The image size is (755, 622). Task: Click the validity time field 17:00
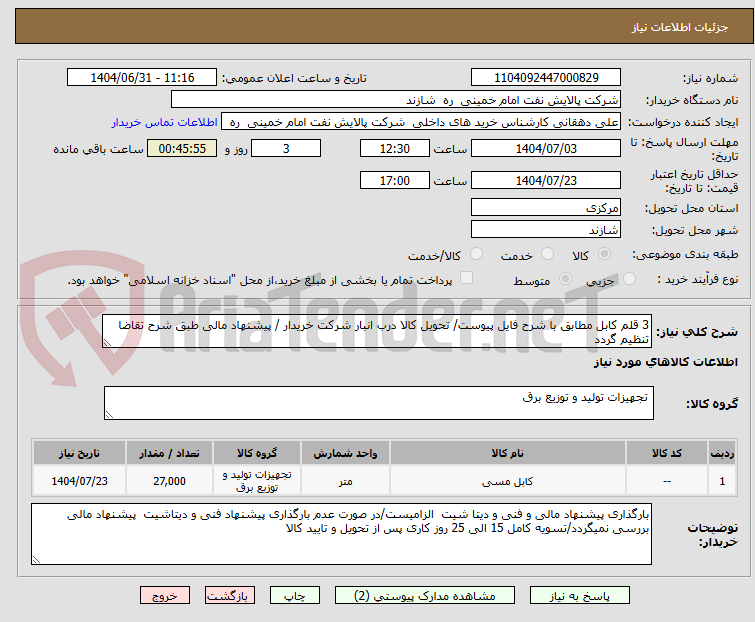coord(395,181)
